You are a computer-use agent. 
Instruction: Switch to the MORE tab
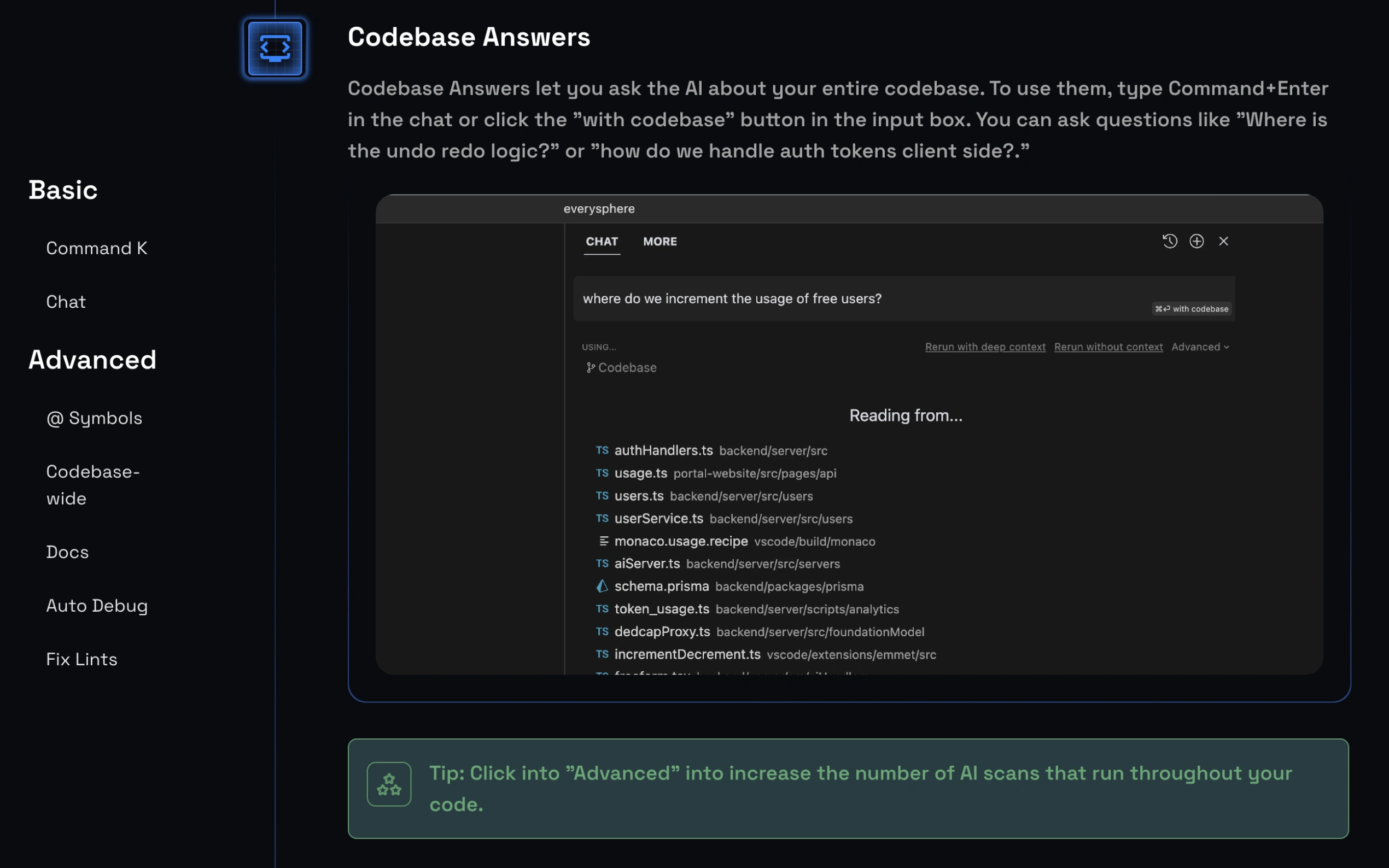[x=660, y=242]
